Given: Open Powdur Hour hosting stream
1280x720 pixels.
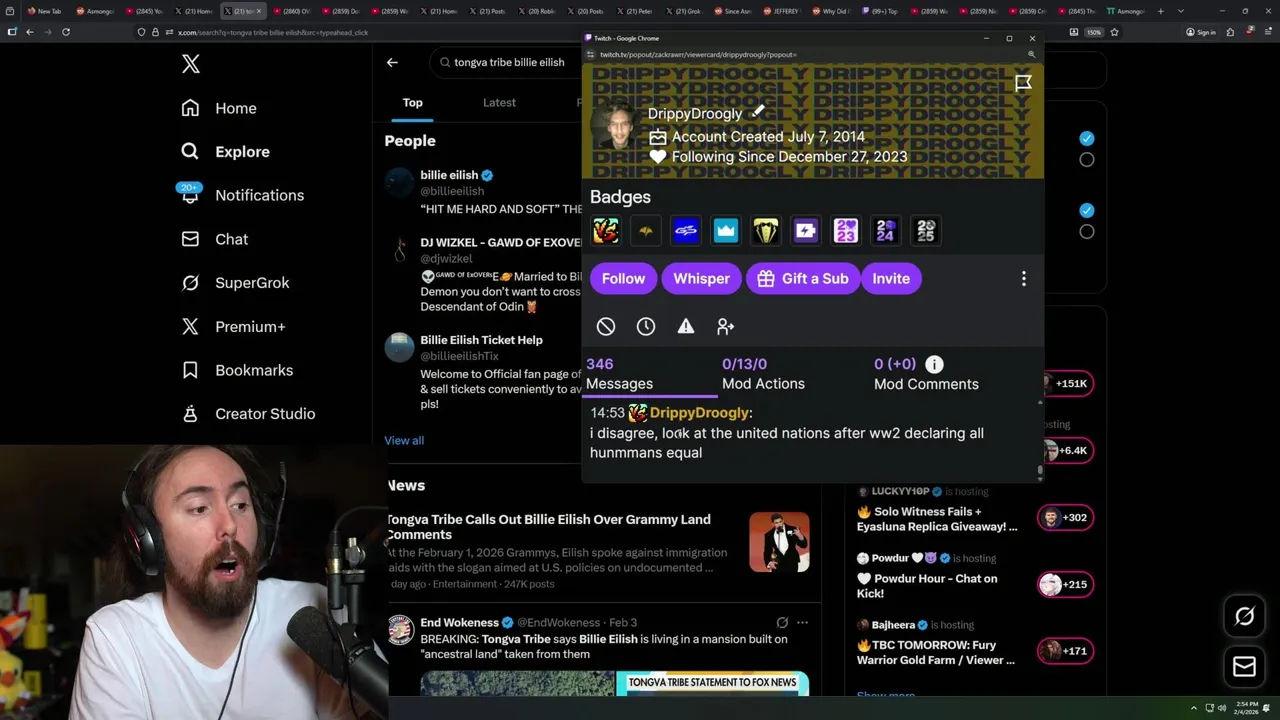Looking at the screenshot, I should [927, 586].
